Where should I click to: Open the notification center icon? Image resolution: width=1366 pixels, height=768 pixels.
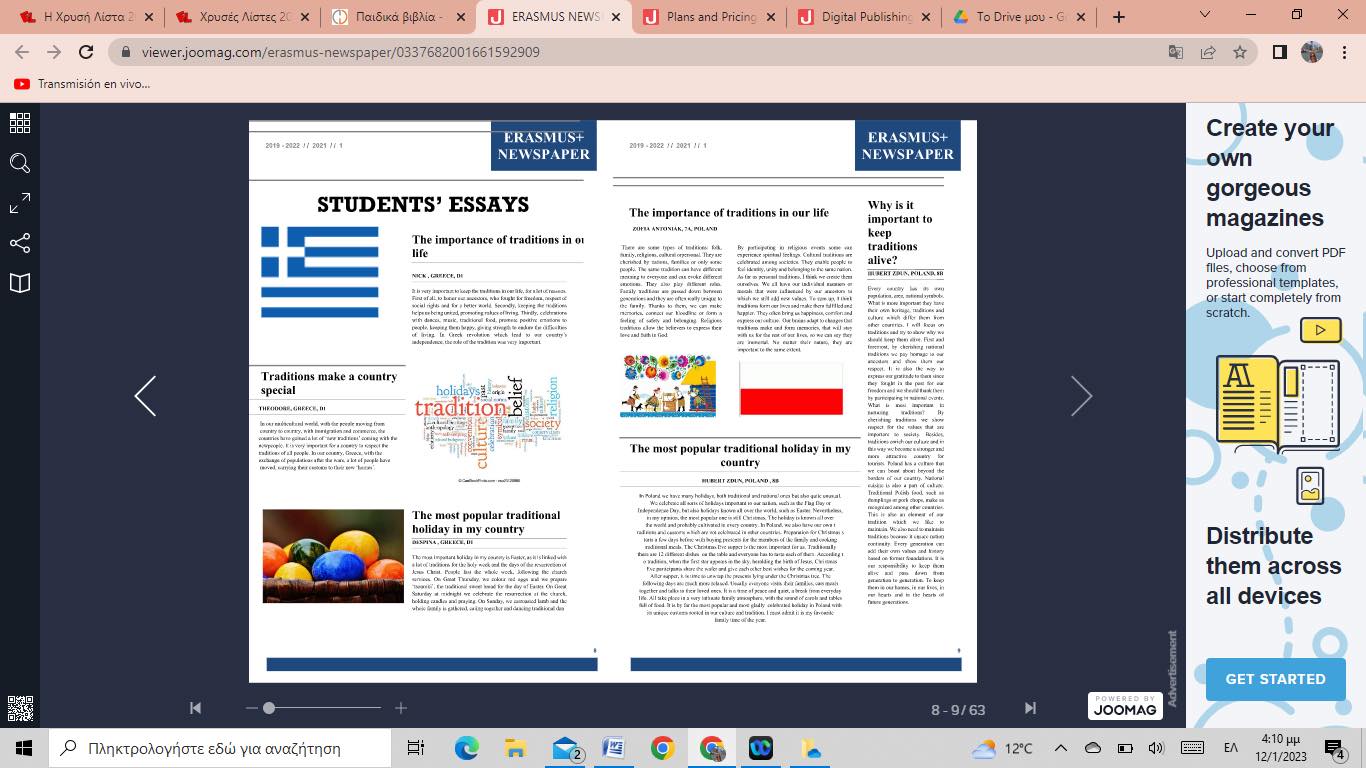coord(1335,748)
